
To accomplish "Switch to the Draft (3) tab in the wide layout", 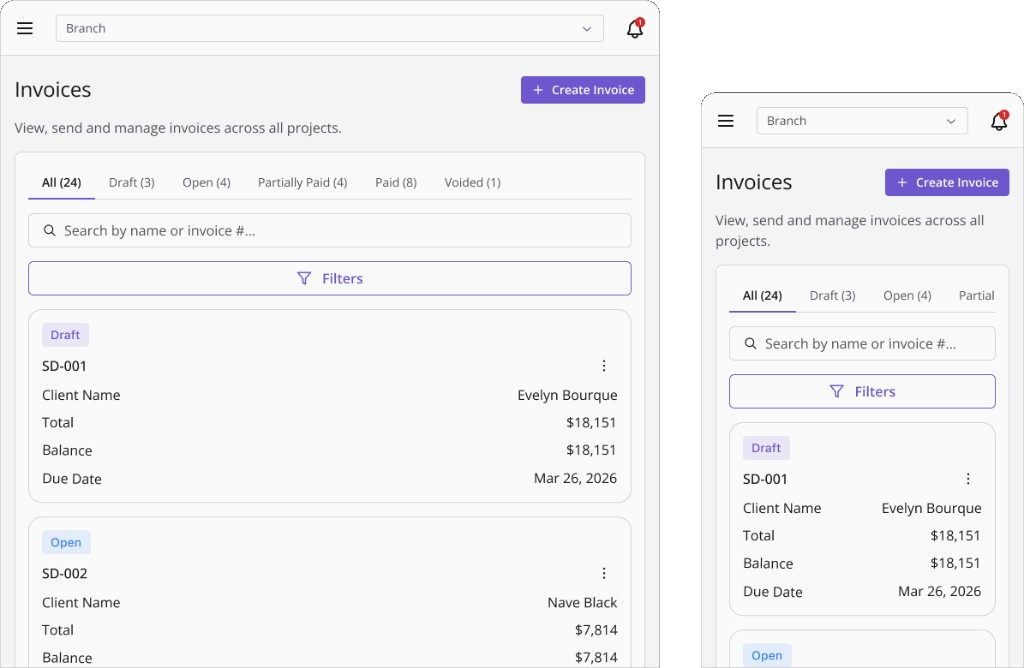I will pos(132,183).
